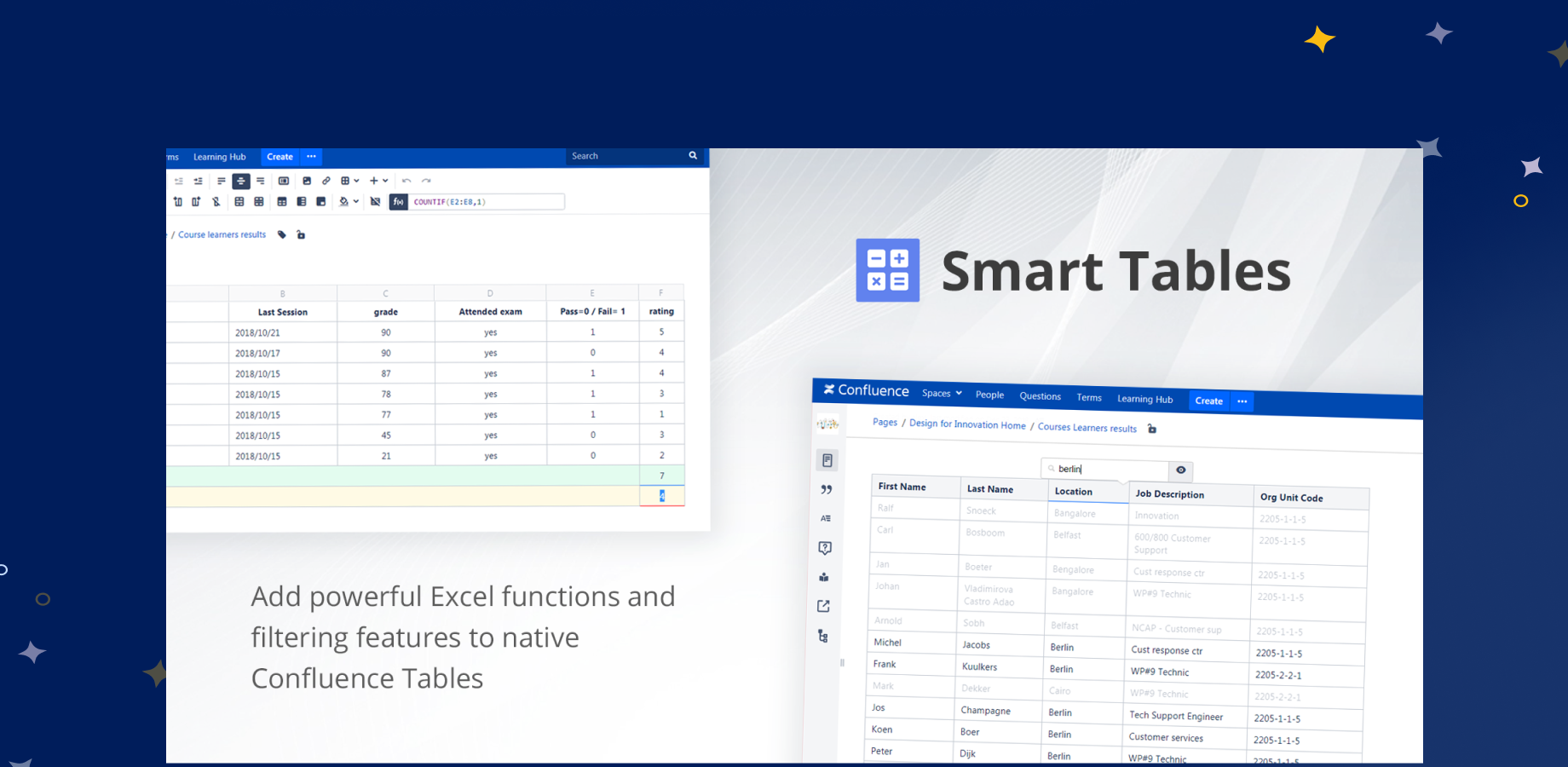Open the page tree icon in the sidebar
Viewport: 1568px width, 767px height.
tap(822, 636)
